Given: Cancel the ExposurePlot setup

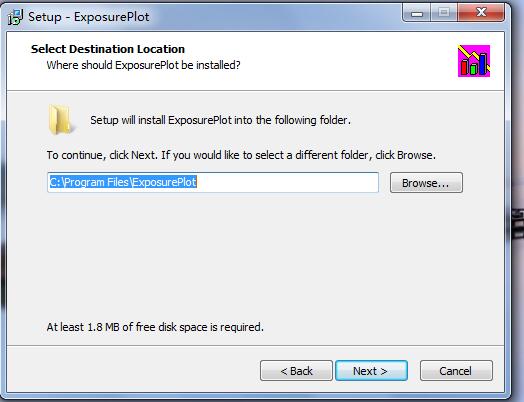Looking at the screenshot, I should pyautogui.click(x=456, y=371).
